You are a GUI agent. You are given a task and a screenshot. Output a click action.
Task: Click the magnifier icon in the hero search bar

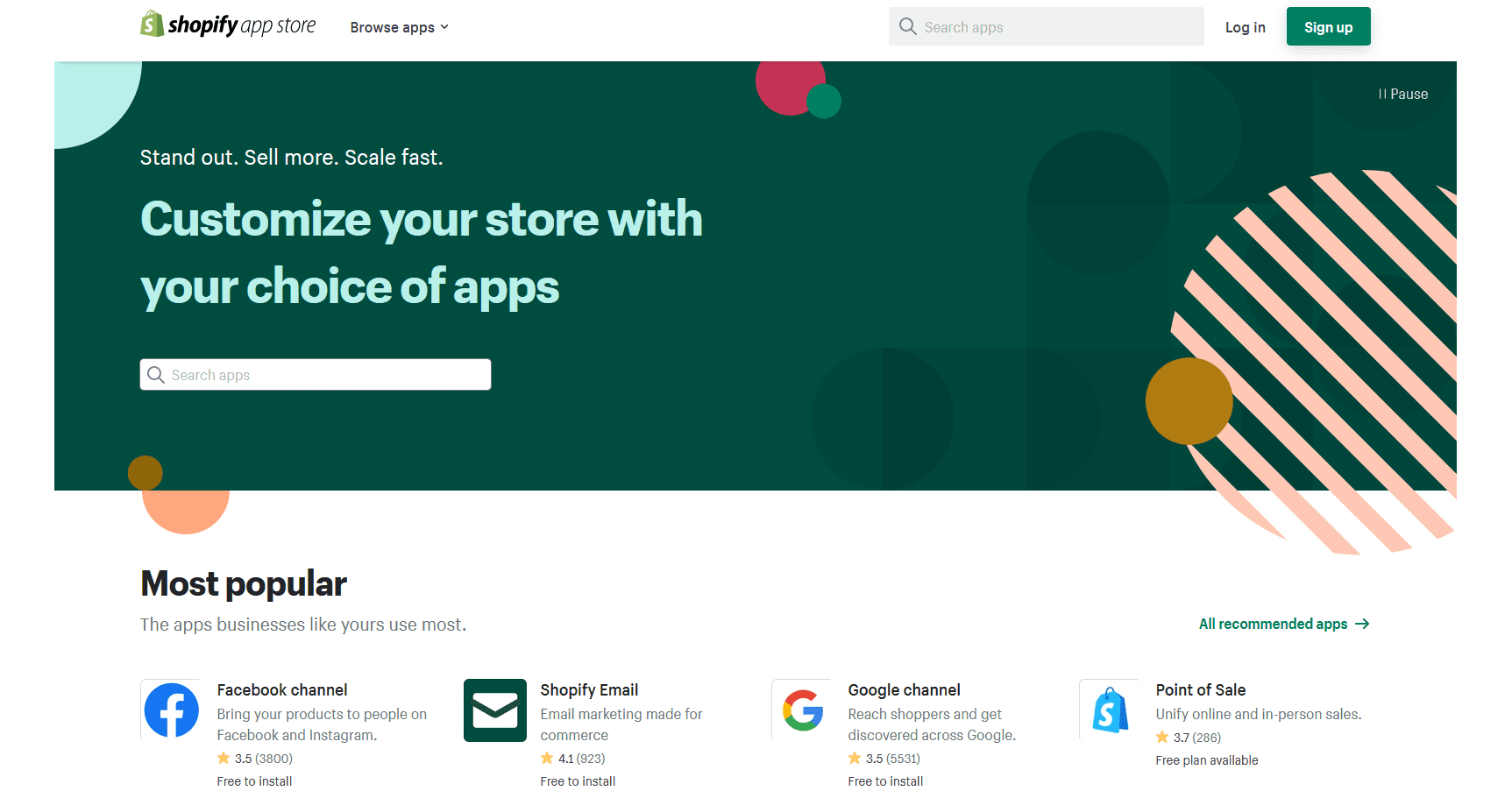pyautogui.click(x=156, y=374)
